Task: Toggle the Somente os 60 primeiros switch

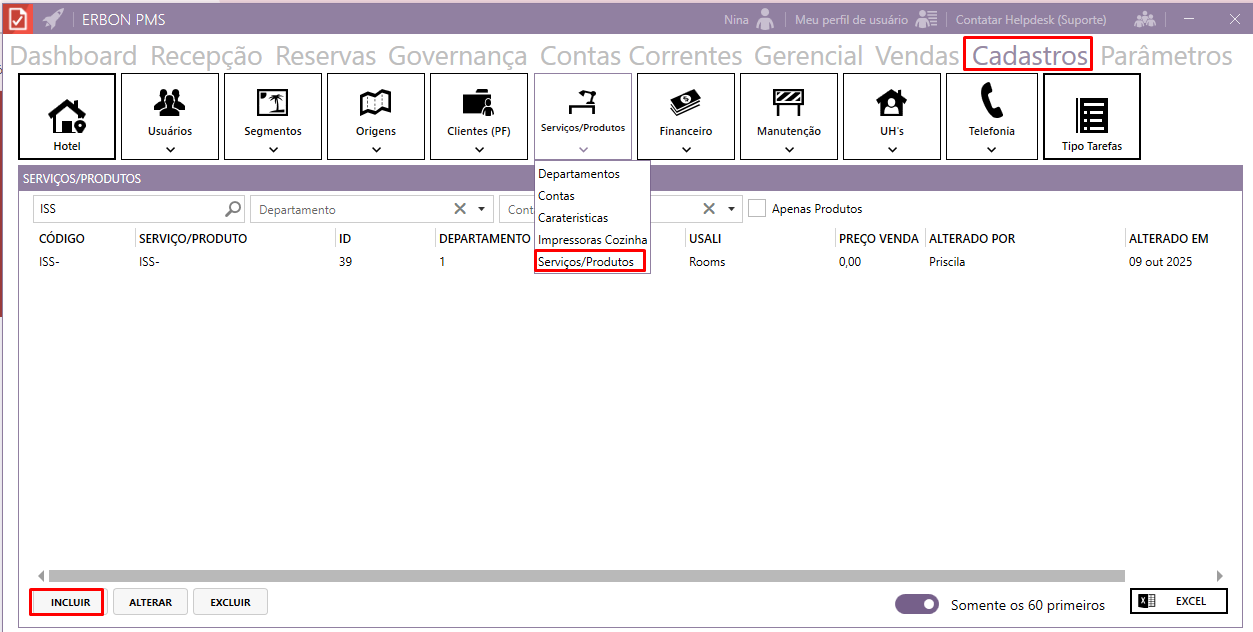Action: 917,604
